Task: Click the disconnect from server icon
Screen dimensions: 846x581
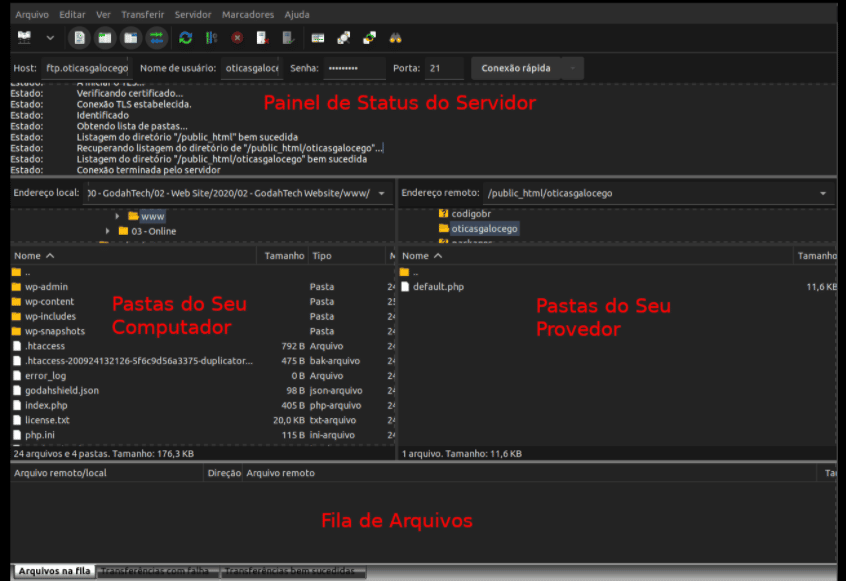Action: click(x=263, y=38)
